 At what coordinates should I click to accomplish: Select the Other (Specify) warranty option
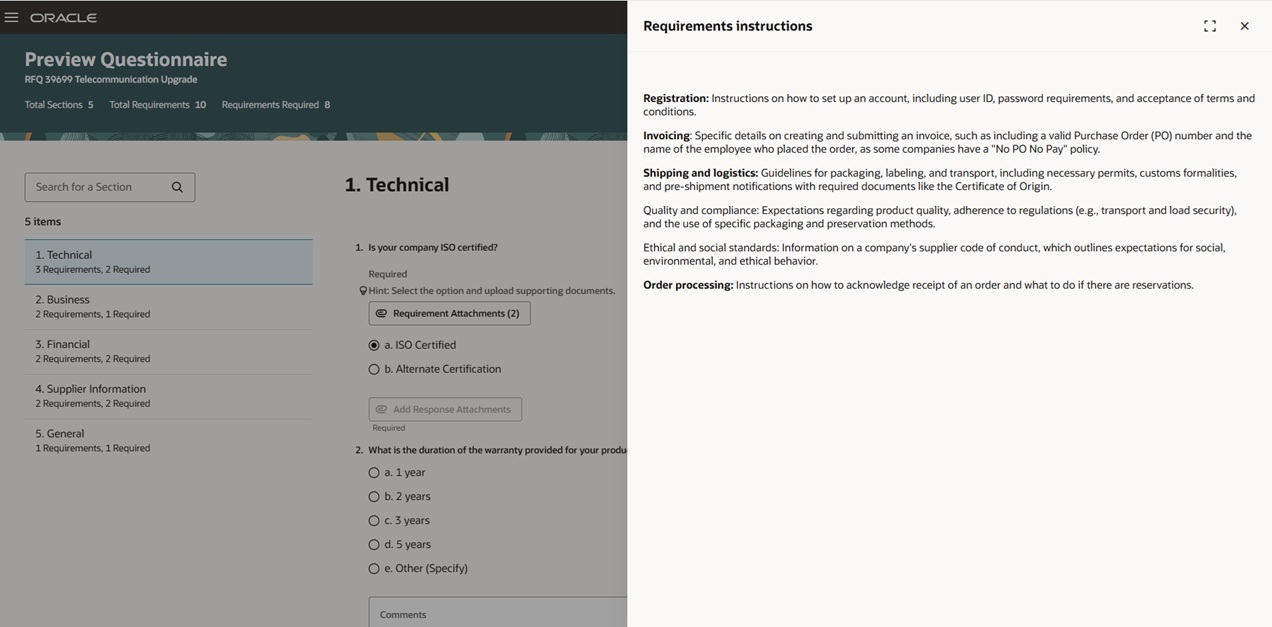point(374,568)
